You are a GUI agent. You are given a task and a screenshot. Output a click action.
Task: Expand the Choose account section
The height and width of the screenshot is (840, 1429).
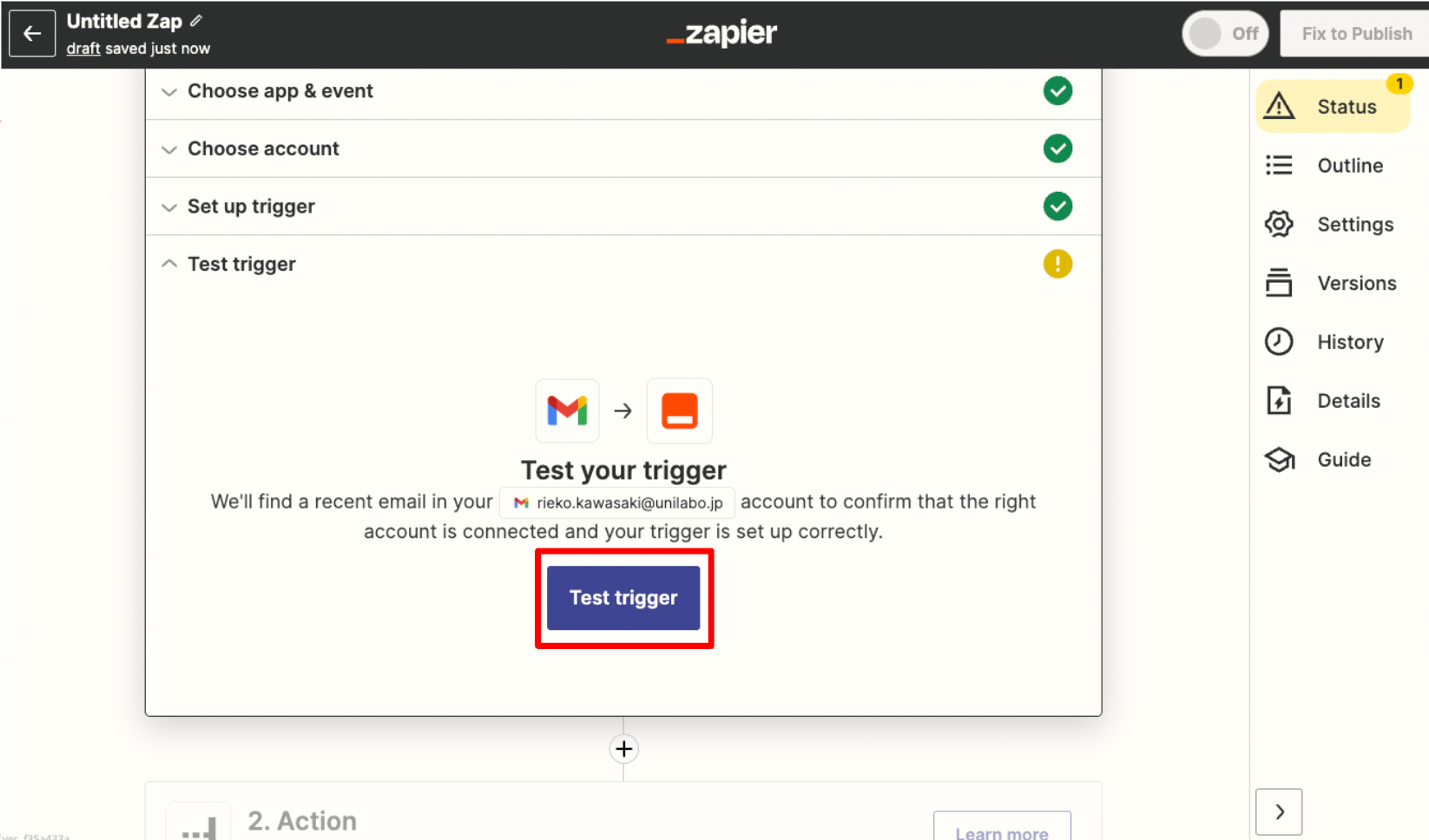point(623,148)
